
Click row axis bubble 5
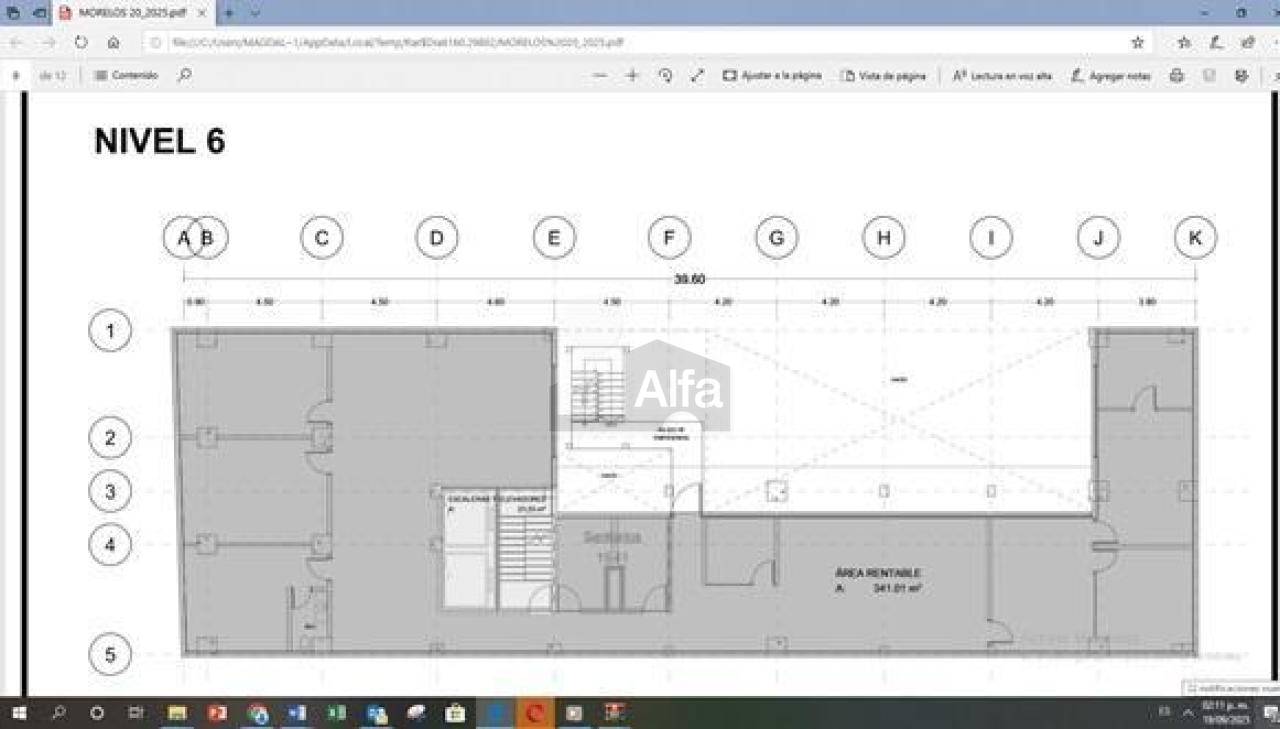(x=110, y=655)
